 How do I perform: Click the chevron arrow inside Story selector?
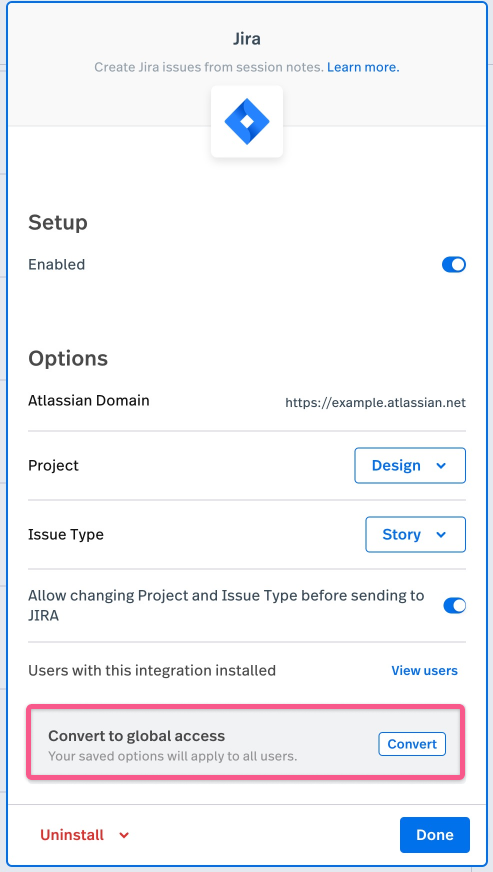(x=441, y=535)
